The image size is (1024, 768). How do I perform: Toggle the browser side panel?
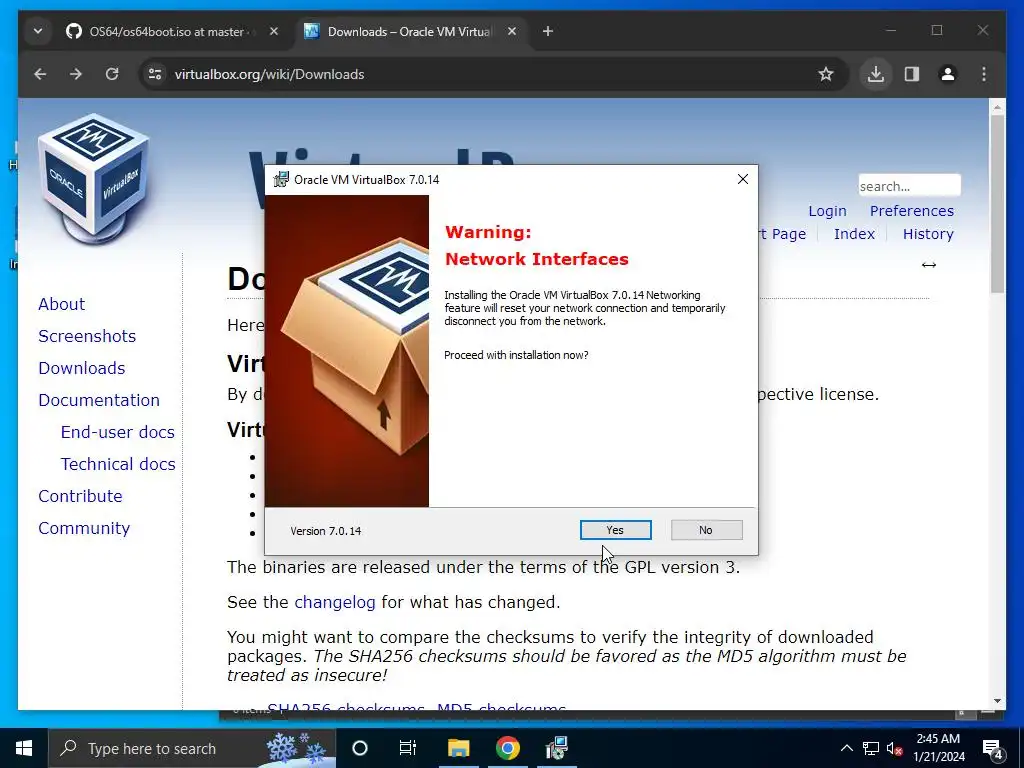point(912,74)
